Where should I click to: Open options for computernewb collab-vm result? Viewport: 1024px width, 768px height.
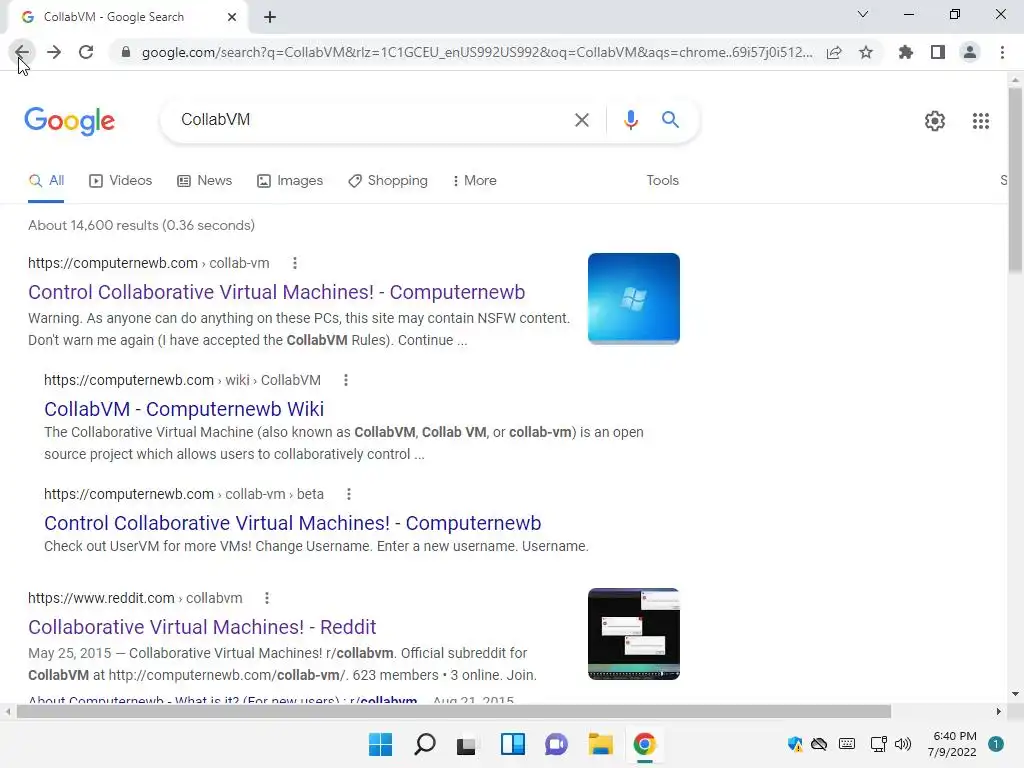[295, 263]
